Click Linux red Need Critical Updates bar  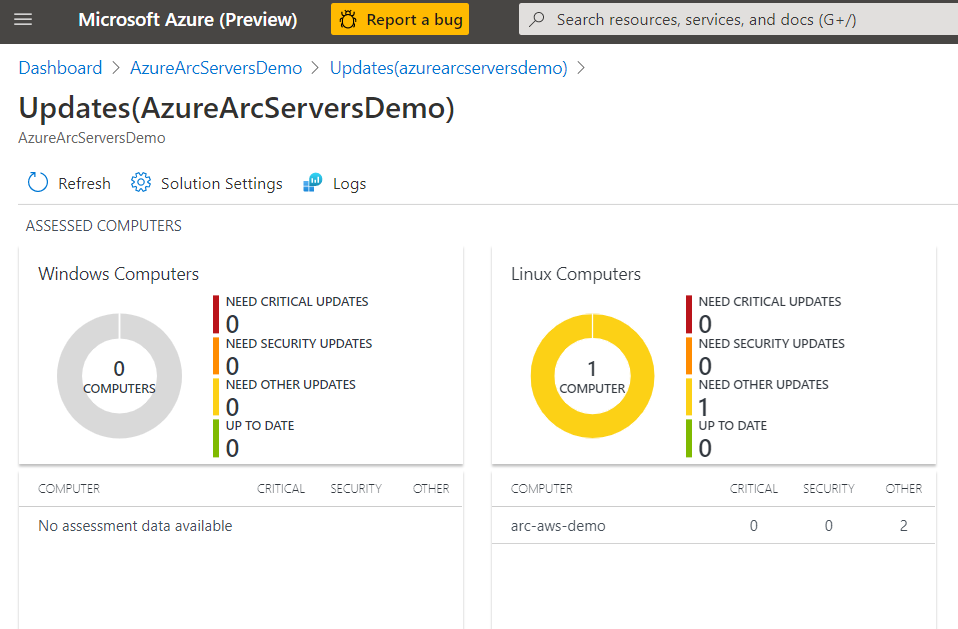(x=689, y=314)
